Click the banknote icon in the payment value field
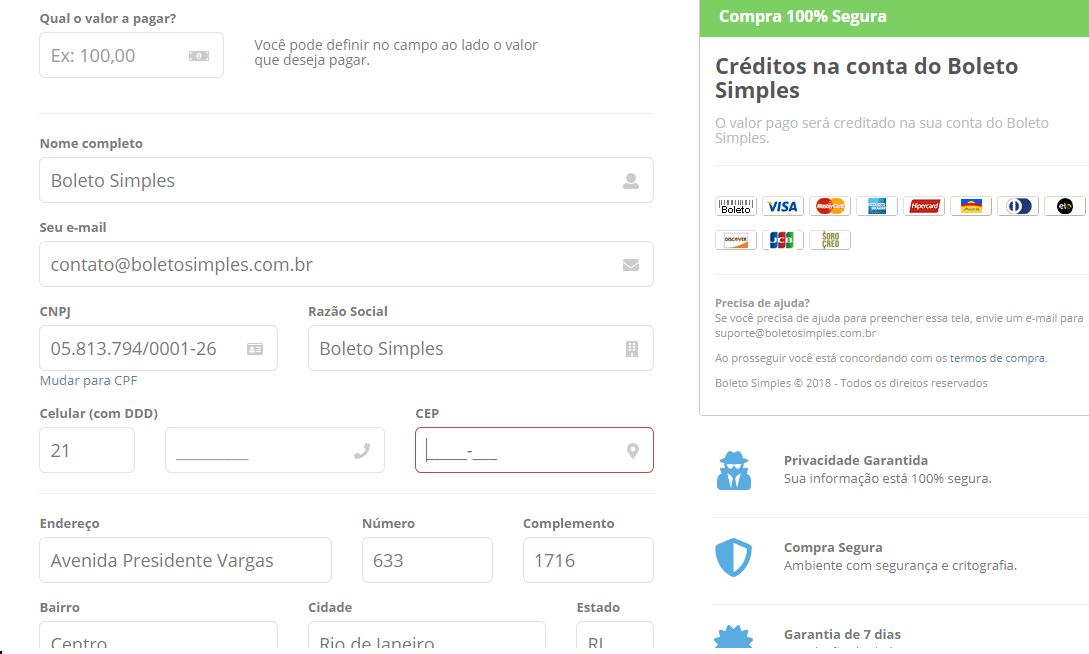The image size is (1089, 654). pyautogui.click(x=199, y=56)
